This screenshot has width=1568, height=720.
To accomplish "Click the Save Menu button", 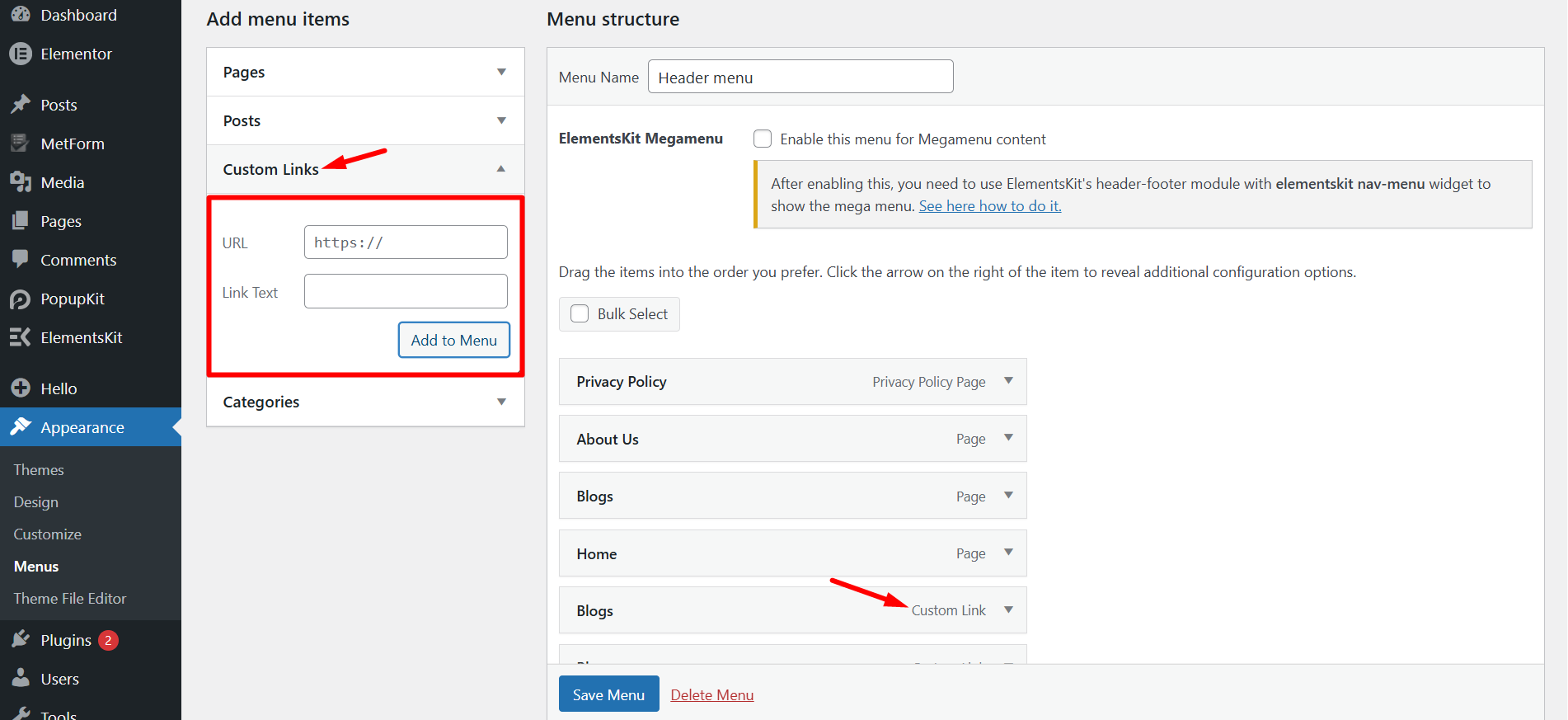I will coord(609,694).
